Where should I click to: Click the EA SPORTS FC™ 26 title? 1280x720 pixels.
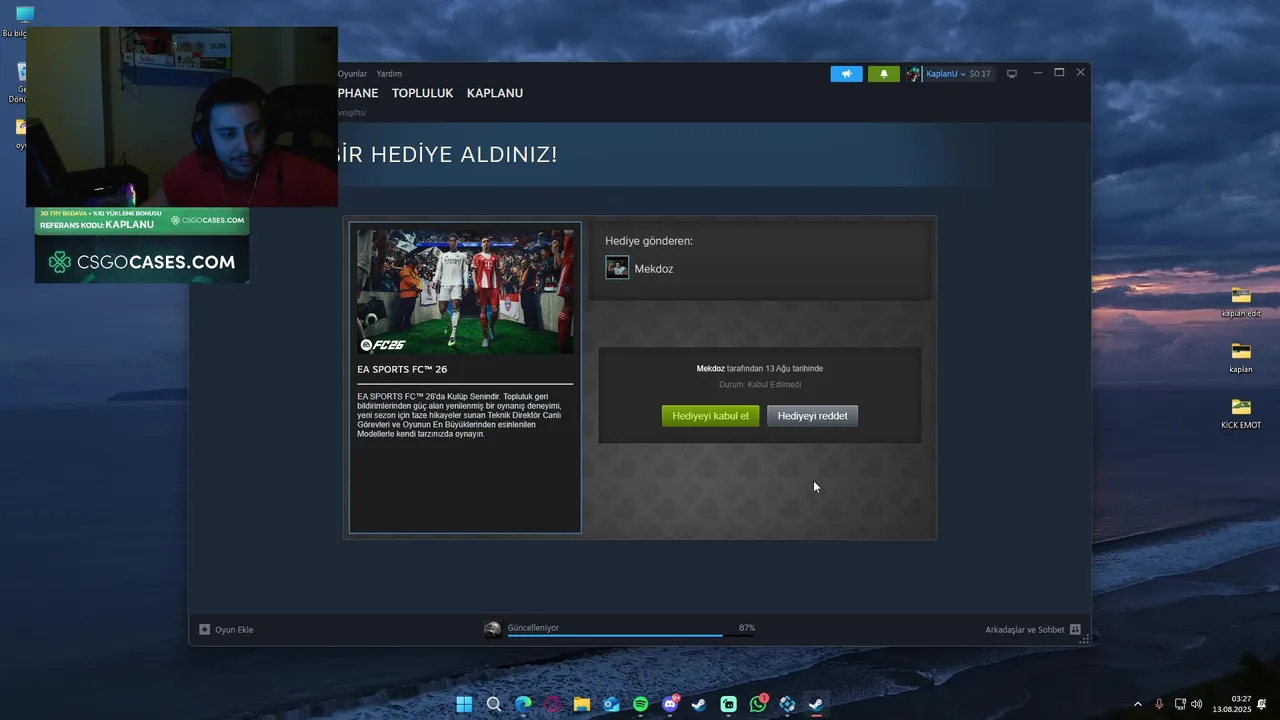402,369
